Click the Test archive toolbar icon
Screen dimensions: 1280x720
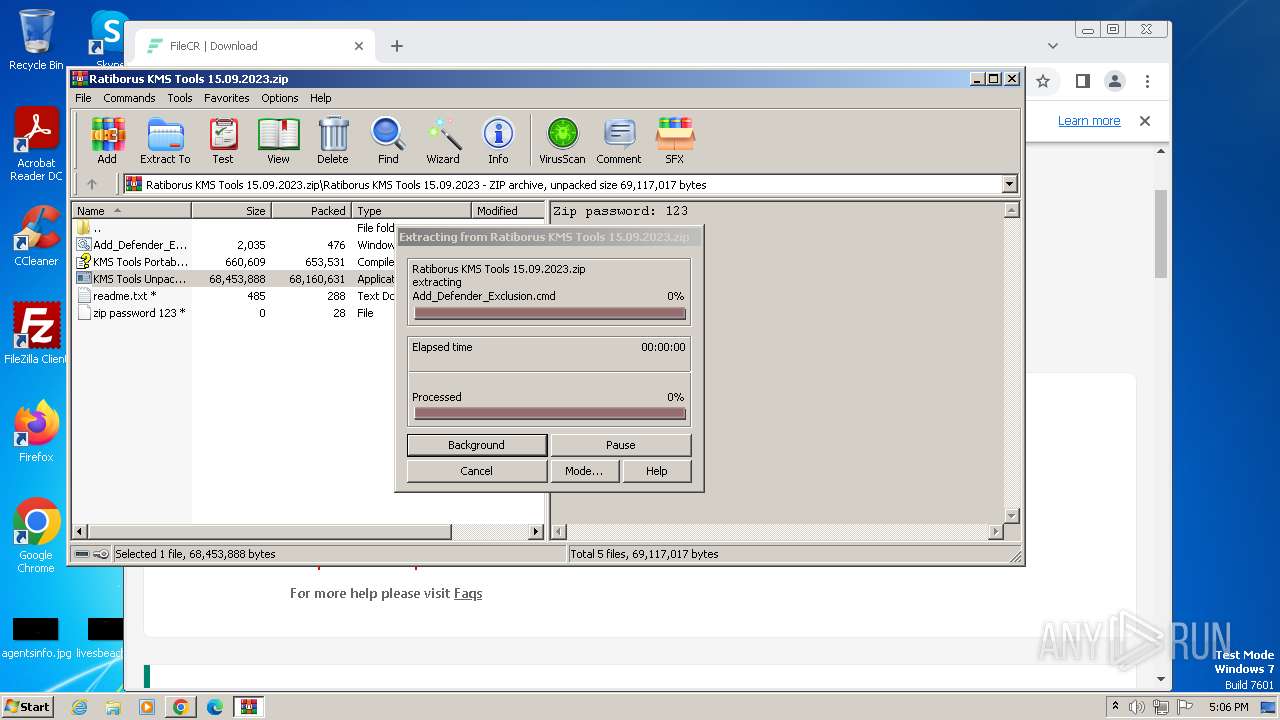pyautogui.click(x=223, y=141)
